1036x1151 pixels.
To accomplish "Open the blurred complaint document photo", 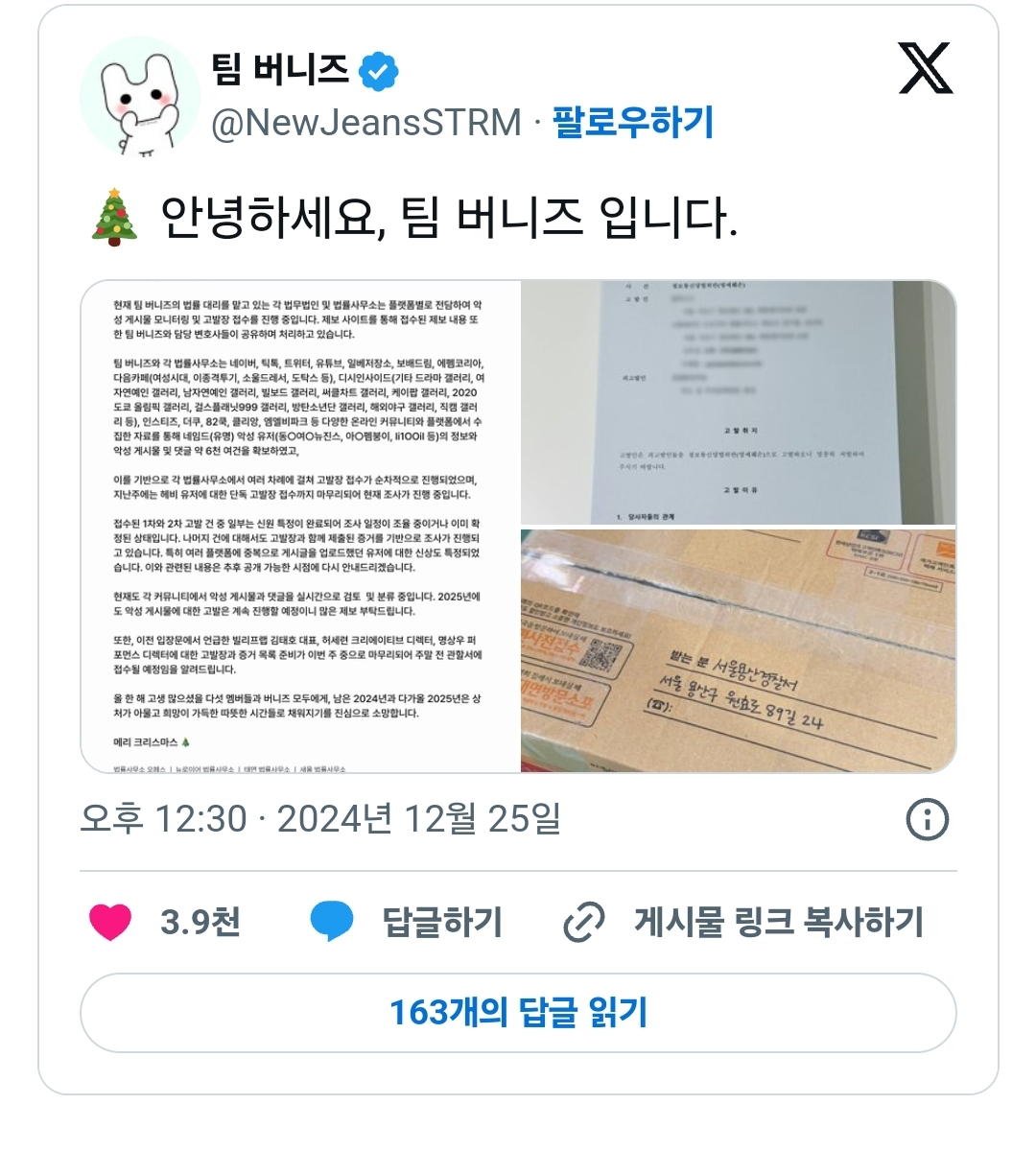I will point(739,403).
